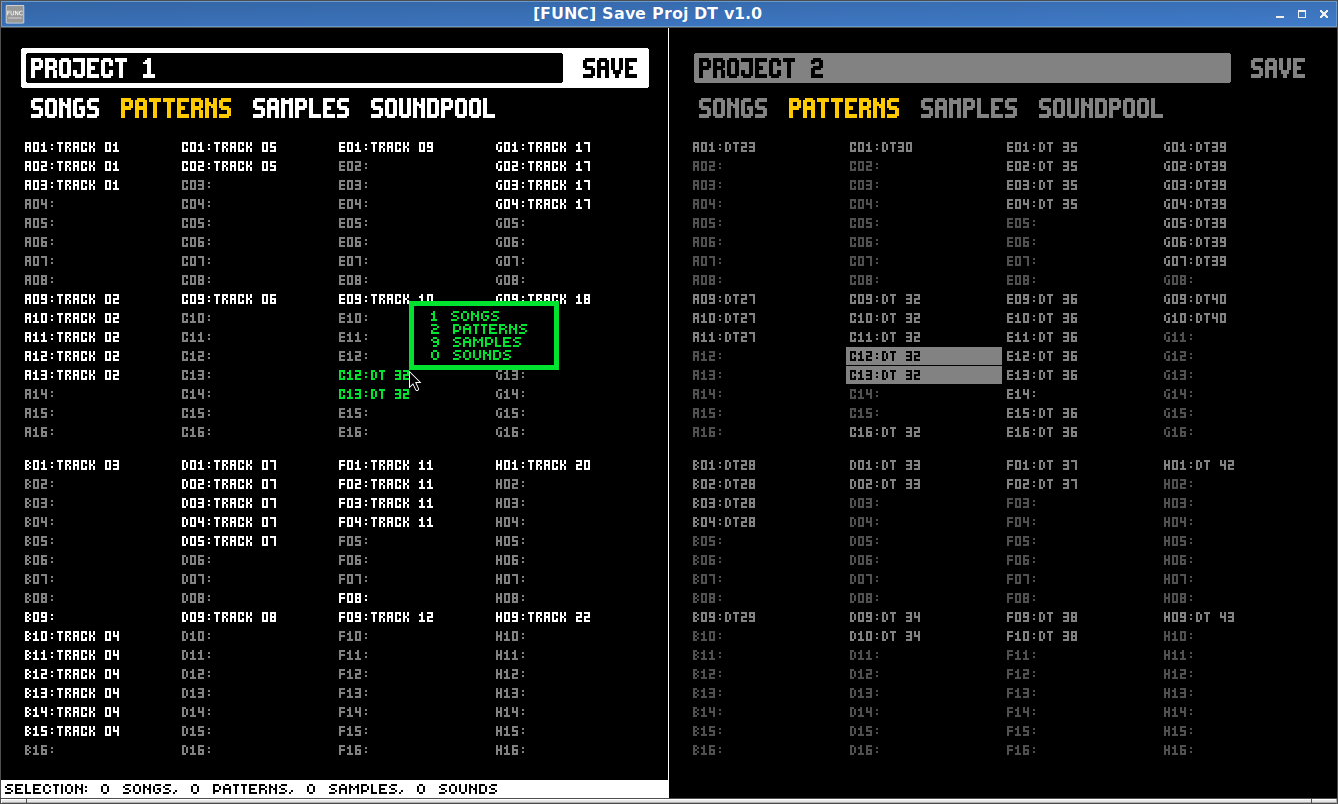Click highlighted C12:DT 32 in Project 2
Image resolution: width=1338 pixels, height=804 pixels.
coord(923,356)
